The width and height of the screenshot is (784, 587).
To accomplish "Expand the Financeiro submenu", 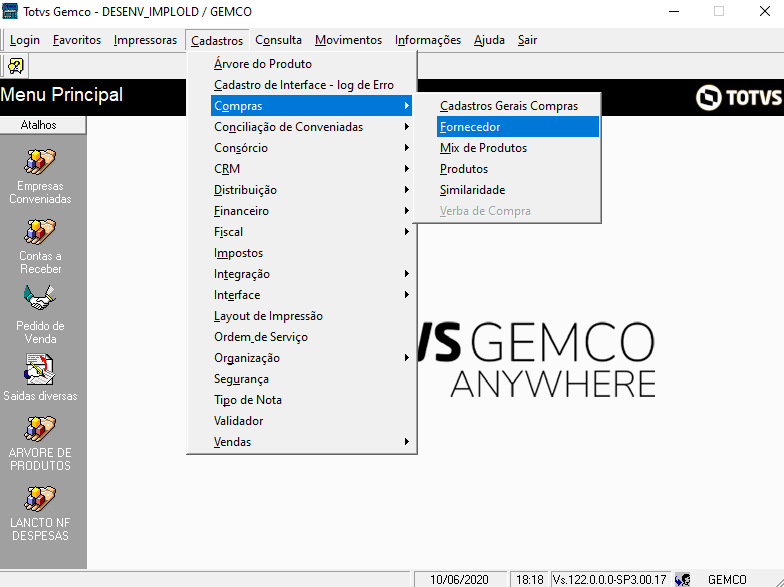I will [x=312, y=211].
